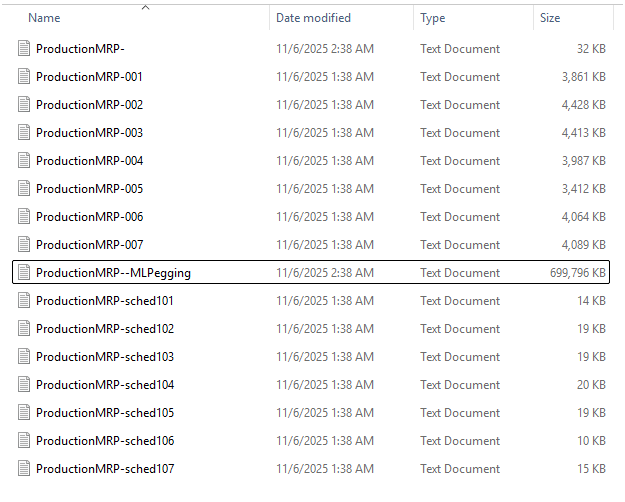Select the ProductionMRP-sched104 document icon
Image resolution: width=625 pixels, height=502 pixels.
tap(25, 385)
